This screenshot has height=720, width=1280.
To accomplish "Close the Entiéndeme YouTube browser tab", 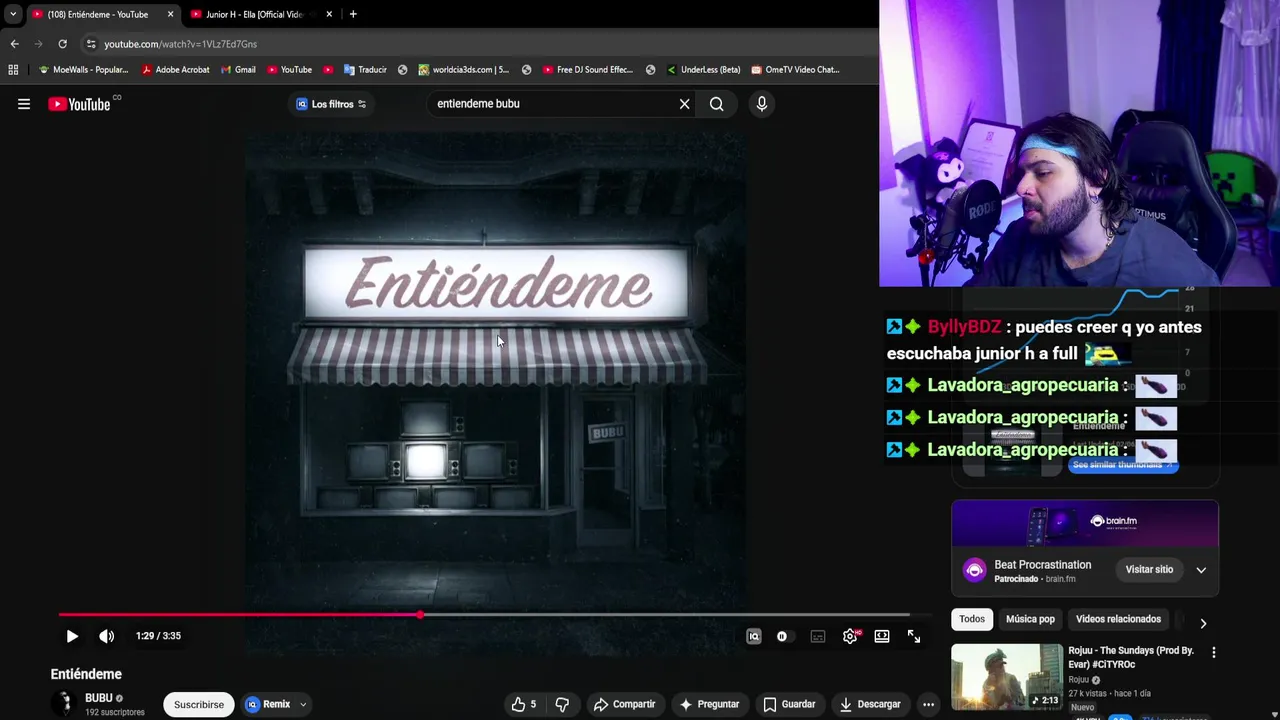I will pyautogui.click(x=170, y=14).
